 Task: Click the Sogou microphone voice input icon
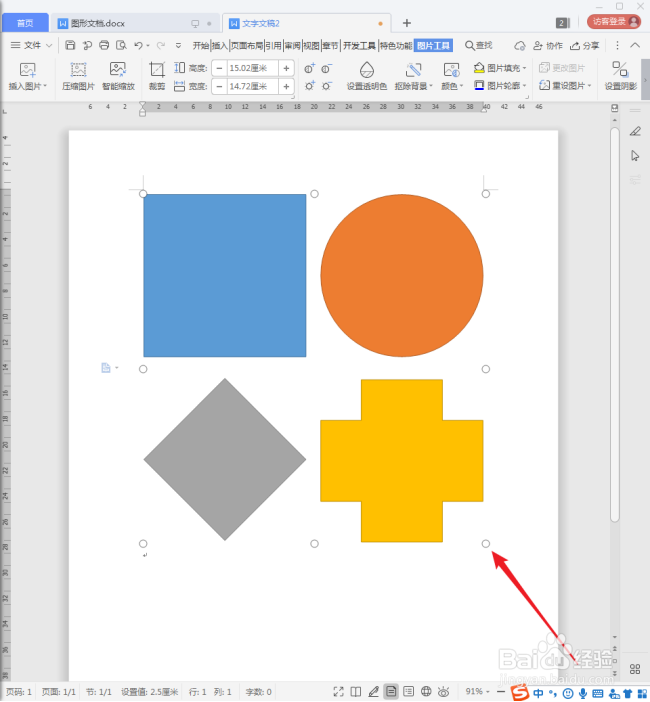583,693
